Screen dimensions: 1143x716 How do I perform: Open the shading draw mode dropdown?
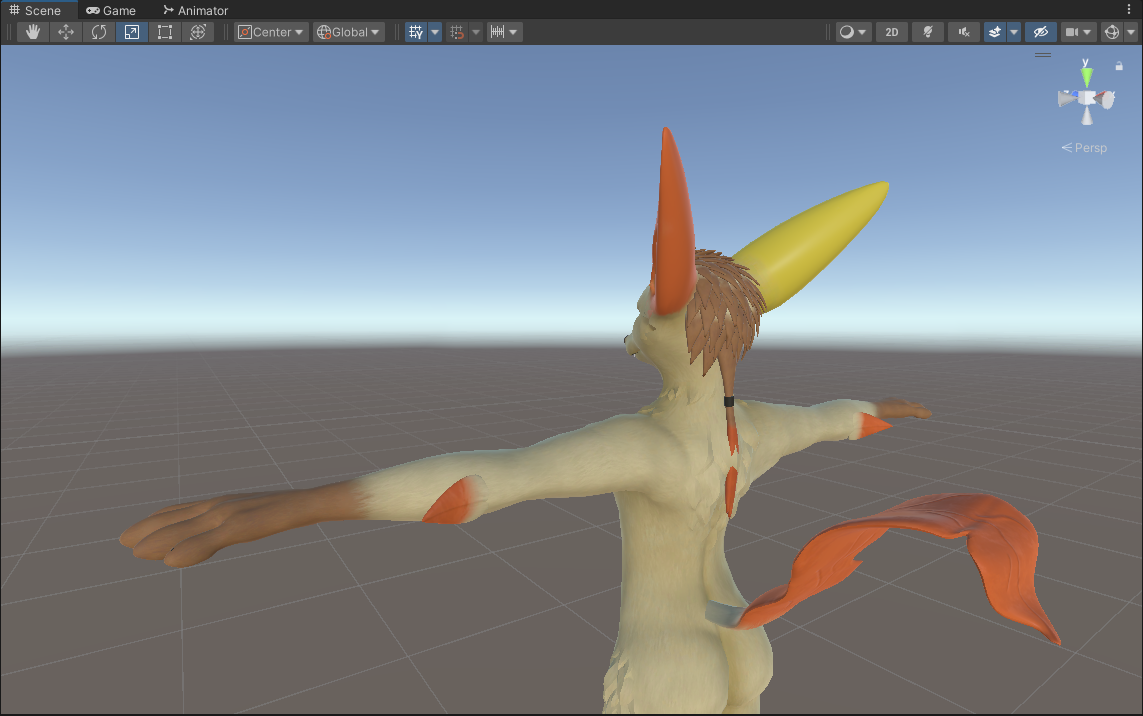[x=853, y=32]
